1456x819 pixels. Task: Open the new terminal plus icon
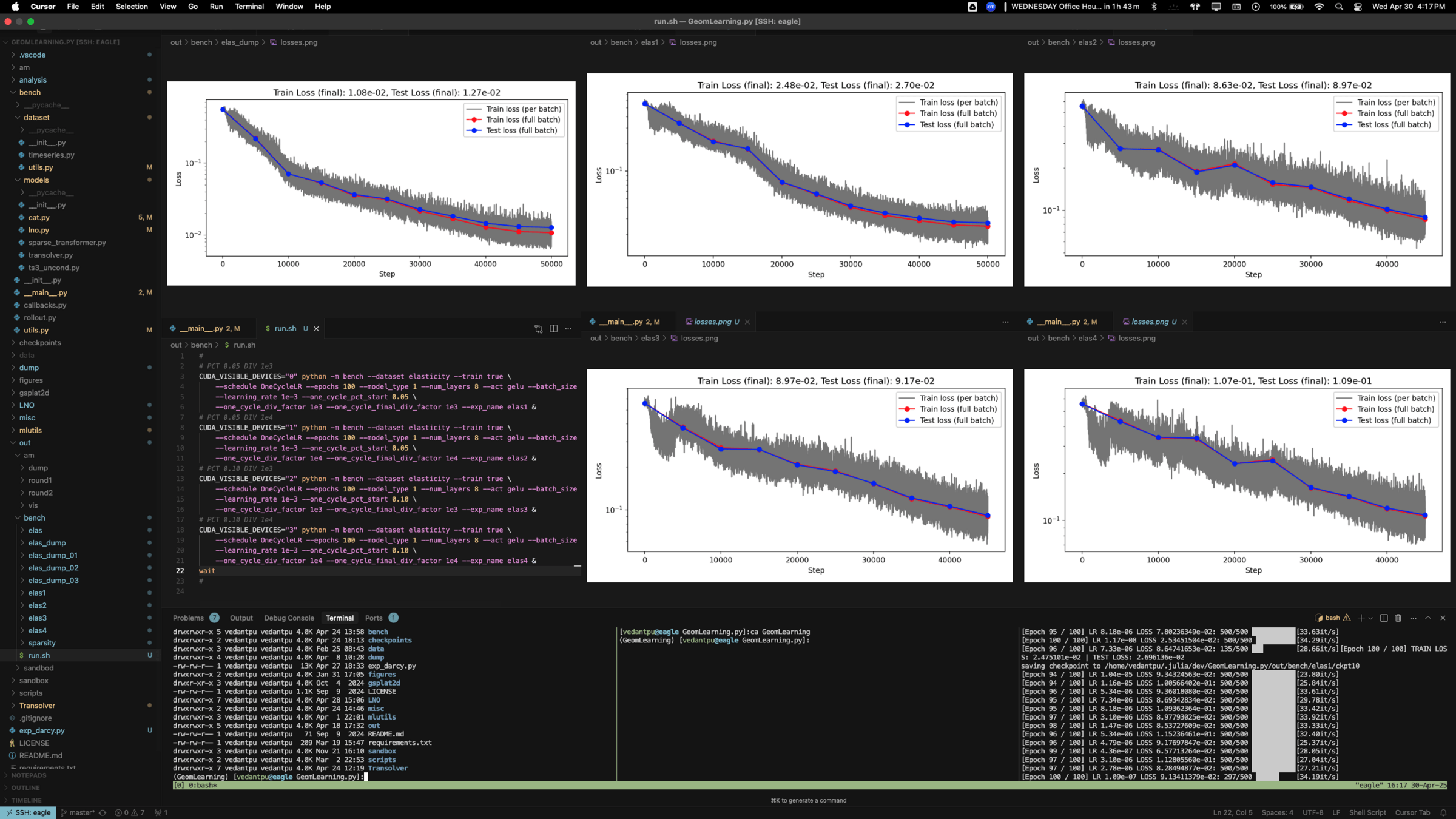pyautogui.click(x=1361, y=618)
